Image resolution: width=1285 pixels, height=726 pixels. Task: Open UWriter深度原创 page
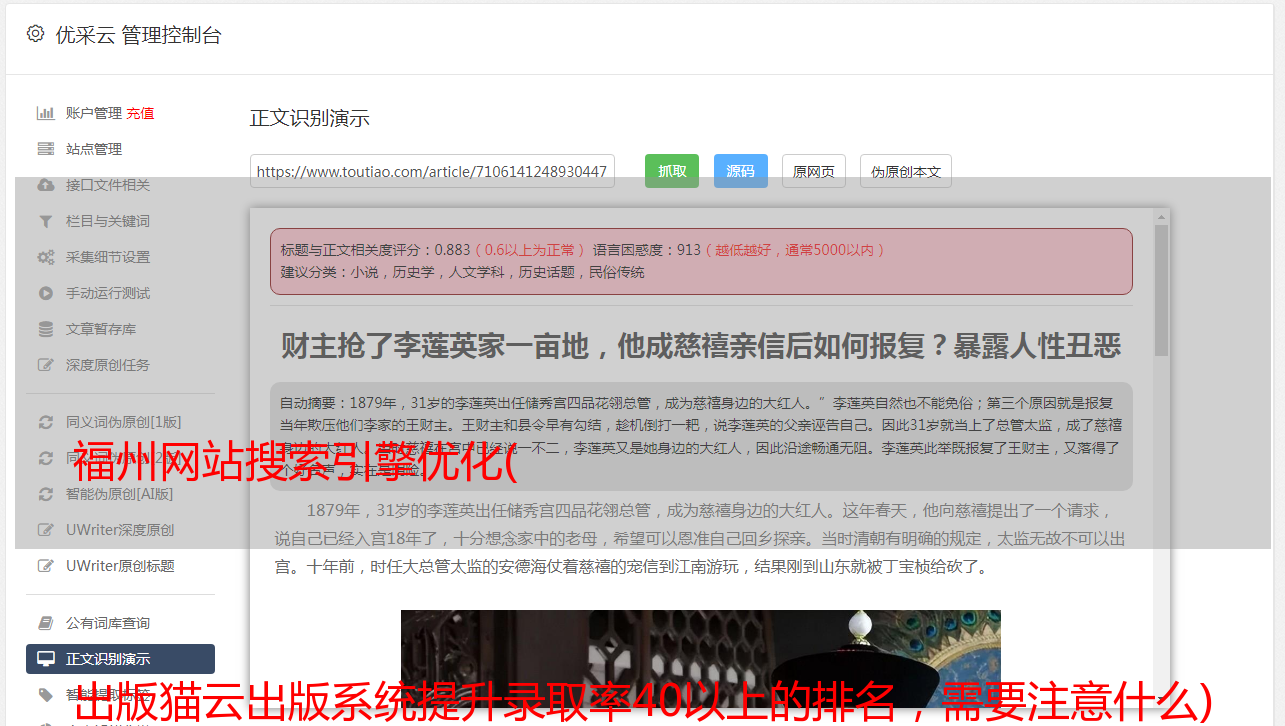click(x=120, y=530)
